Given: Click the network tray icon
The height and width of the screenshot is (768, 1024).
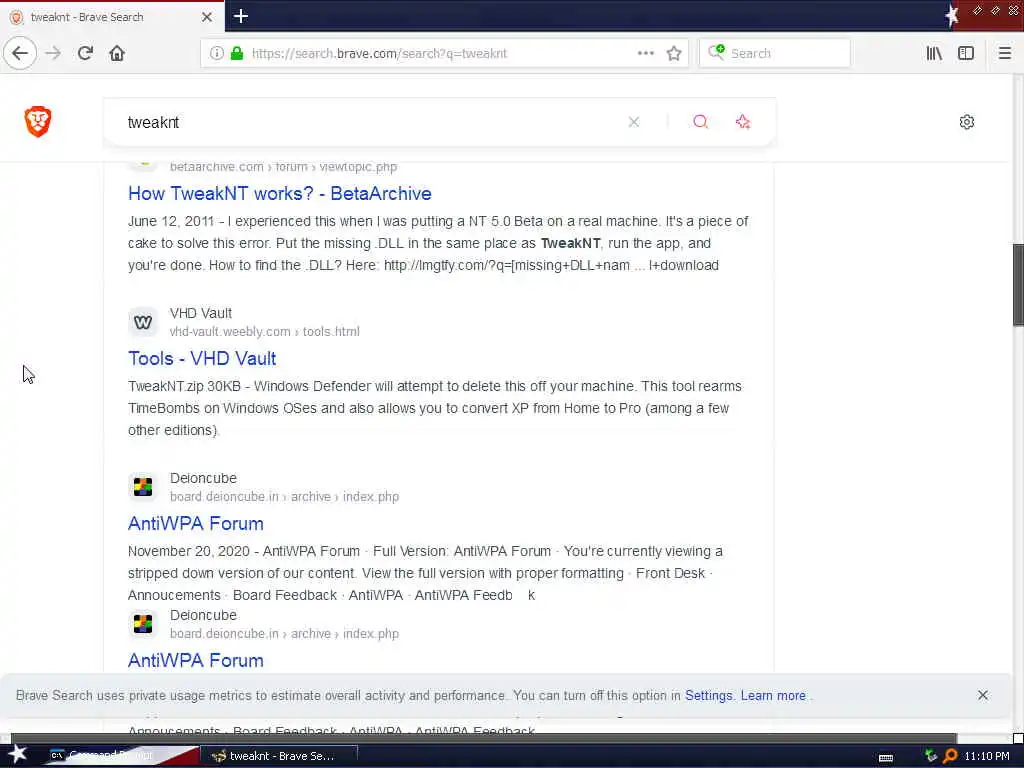Looking at the screenshot, I should tap(931, 756).
